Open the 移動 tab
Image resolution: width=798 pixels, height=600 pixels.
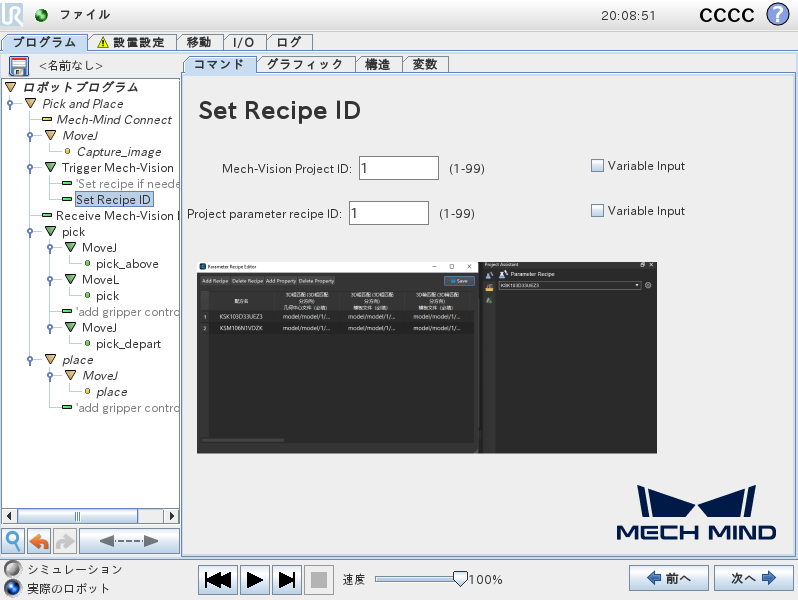[x=199, y=42]
